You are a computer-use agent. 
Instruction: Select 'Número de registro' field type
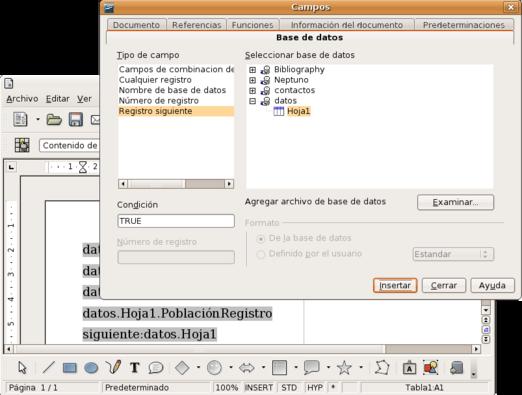click(x=159, y=101)
